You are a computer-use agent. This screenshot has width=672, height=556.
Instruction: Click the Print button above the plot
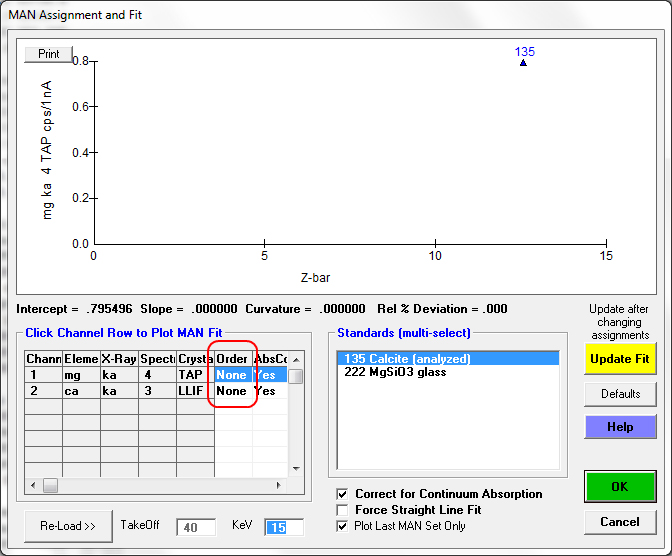tap(49, 54)
